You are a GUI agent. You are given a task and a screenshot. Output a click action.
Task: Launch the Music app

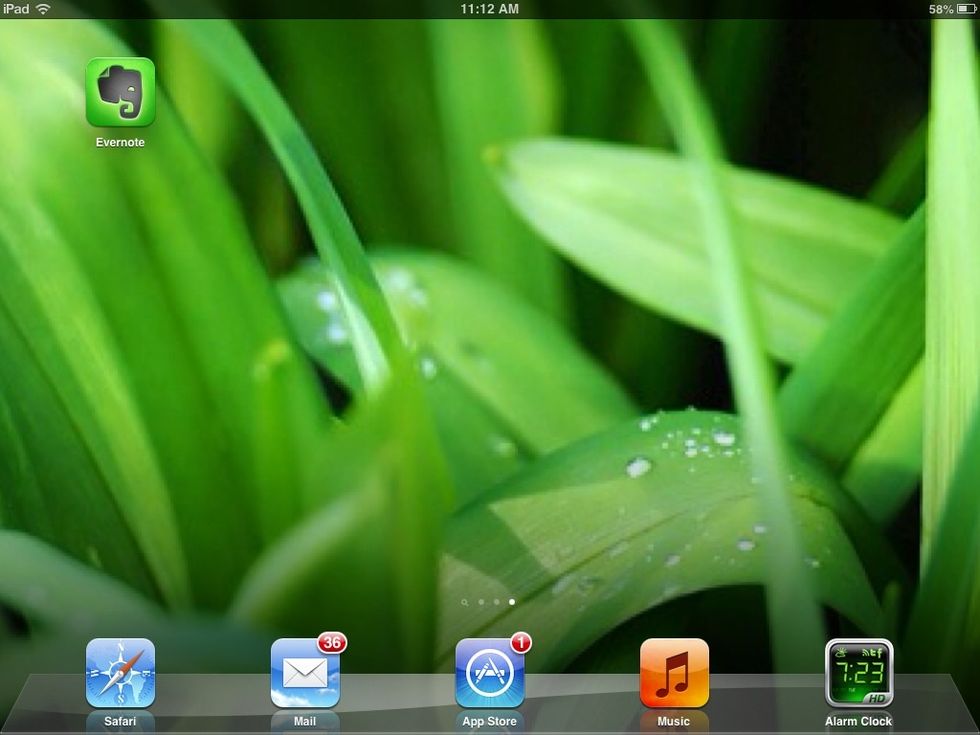point(674,672)
